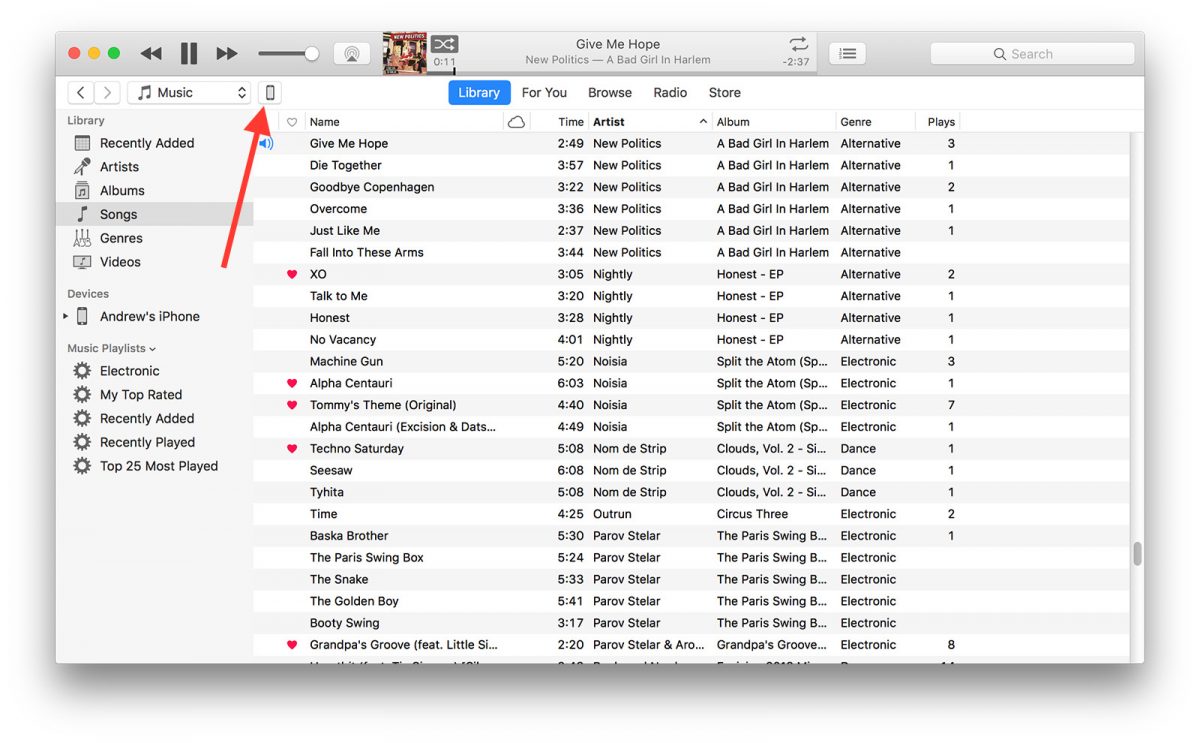Click the AirPlay icon in the toolbar
Screen dimensions: 1200x743
352,53
